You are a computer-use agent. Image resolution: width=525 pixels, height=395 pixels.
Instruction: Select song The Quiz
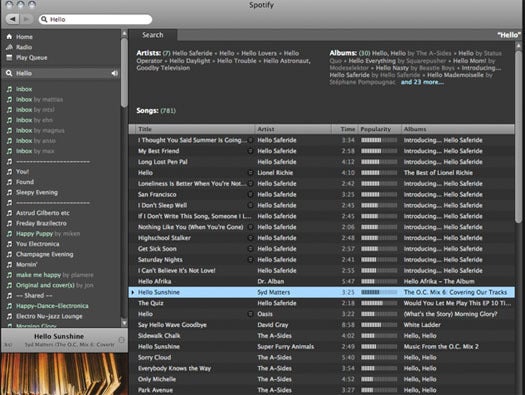click(x=151, y=303)
